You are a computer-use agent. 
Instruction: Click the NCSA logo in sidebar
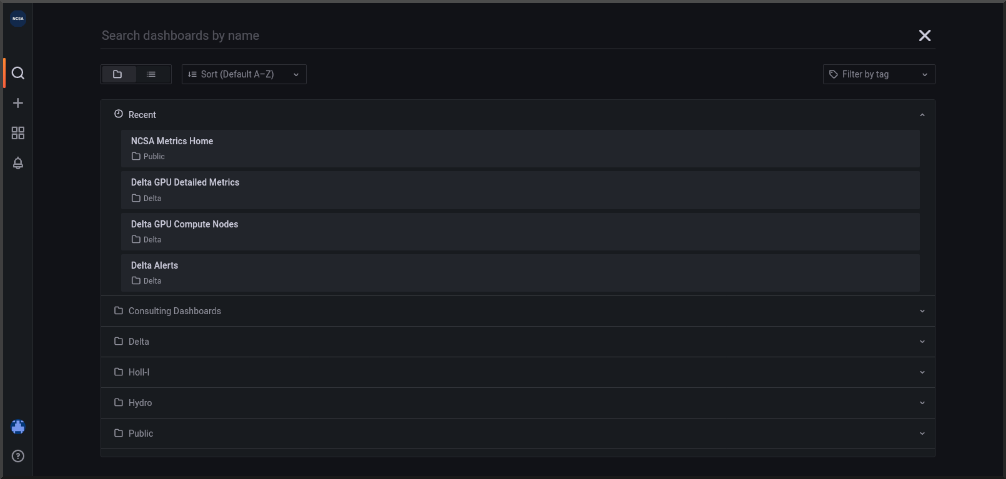pyautogui.click(x=18, y=19)
